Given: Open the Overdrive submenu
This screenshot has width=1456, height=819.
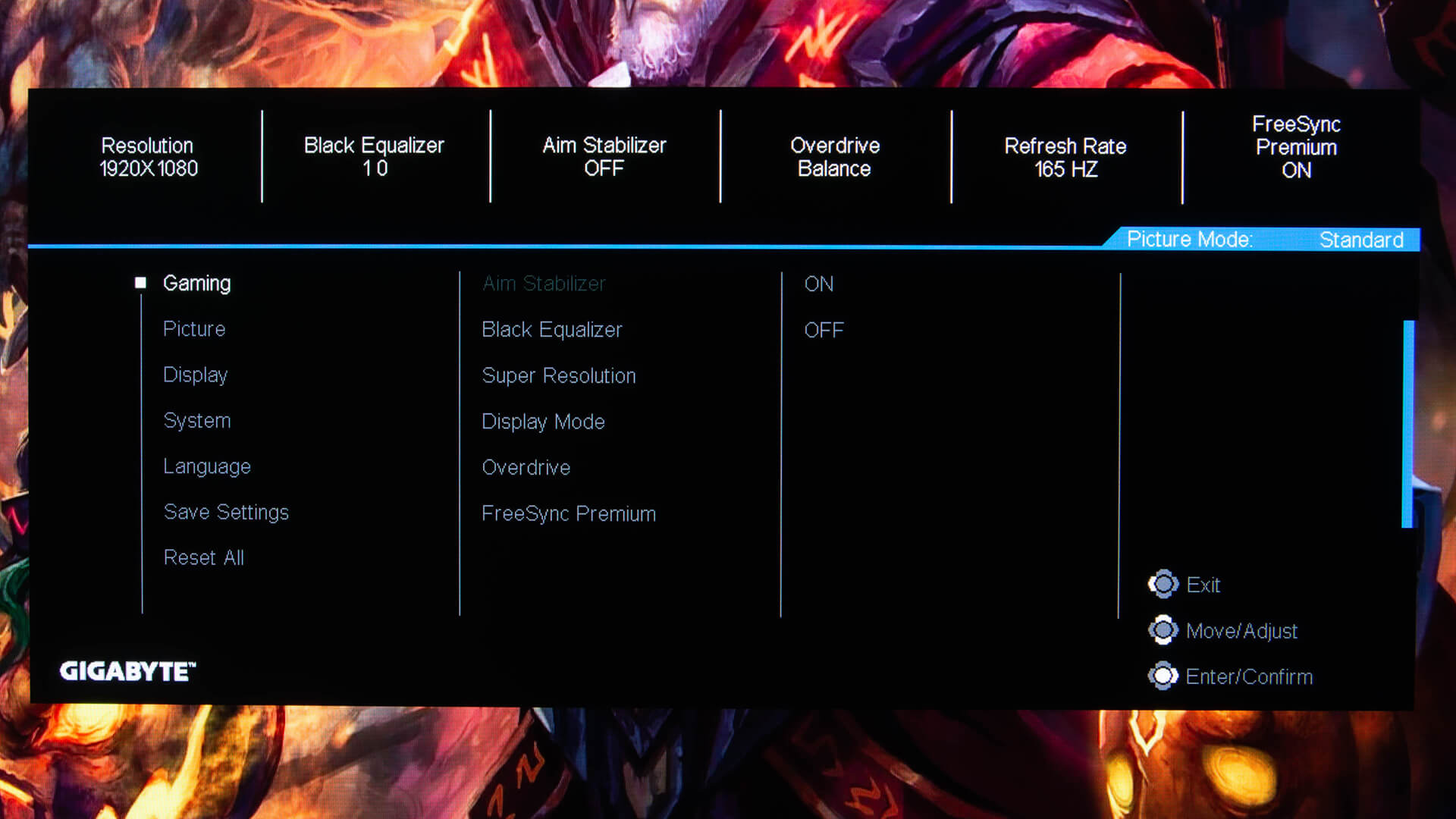Looking at the screenshot, I should (526, 468).
